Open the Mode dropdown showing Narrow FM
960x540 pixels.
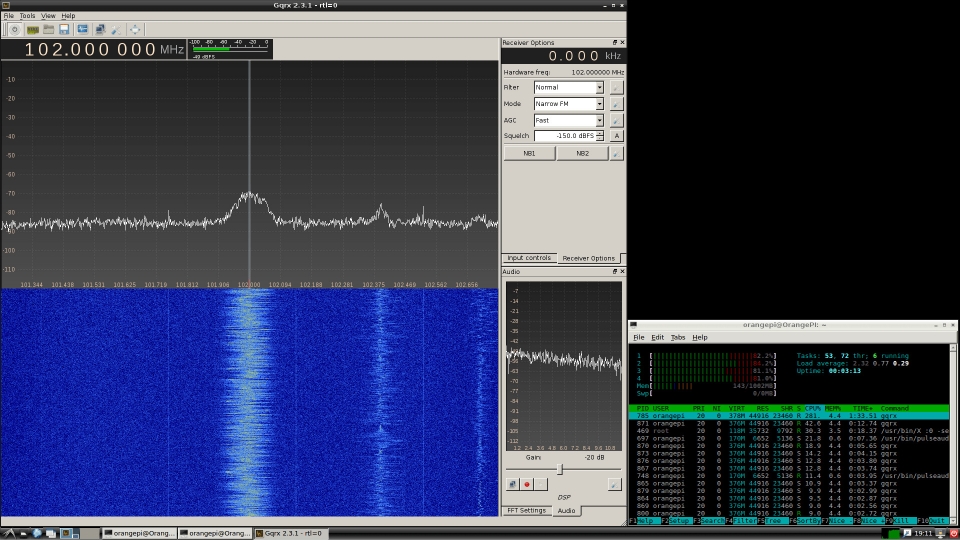(x=568, y=104)
